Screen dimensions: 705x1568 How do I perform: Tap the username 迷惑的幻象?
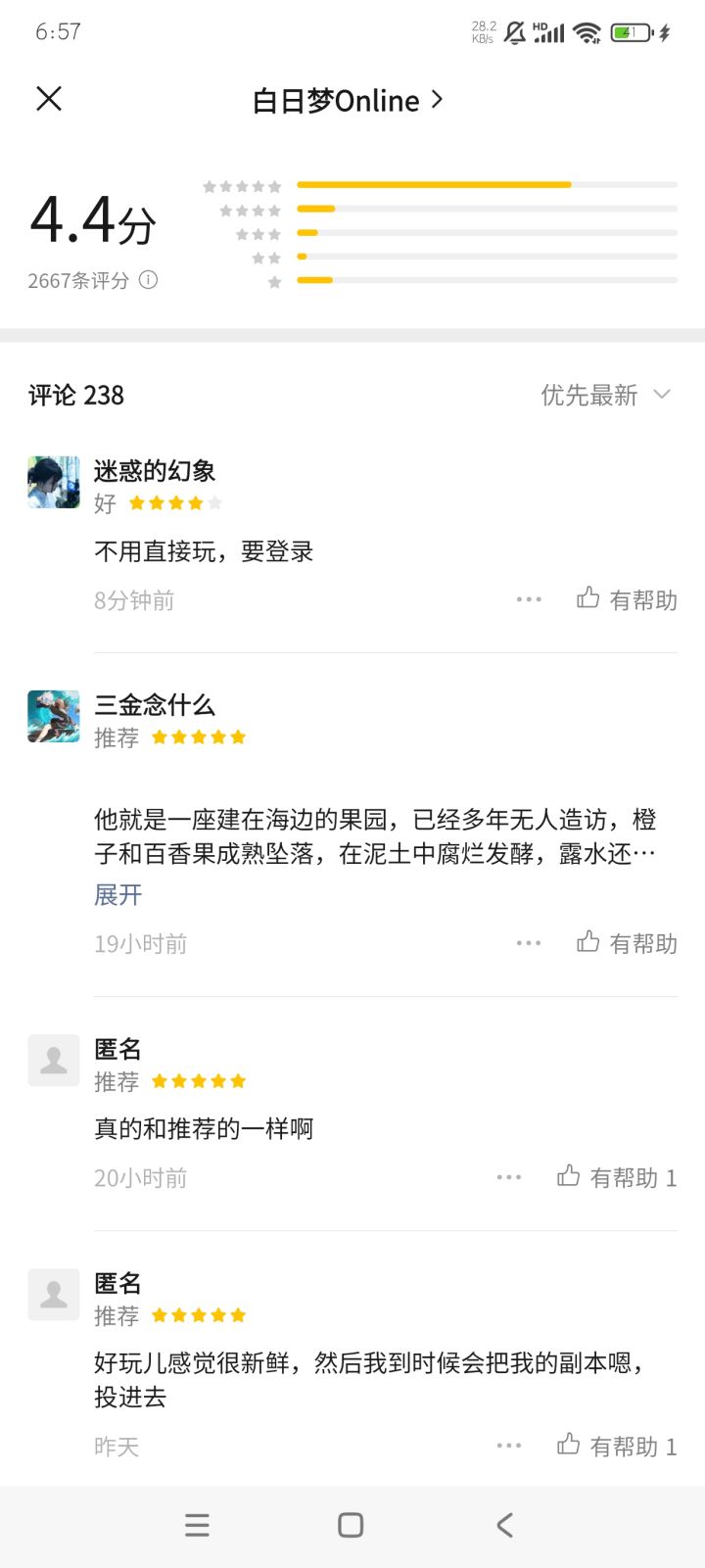[155, 471]
